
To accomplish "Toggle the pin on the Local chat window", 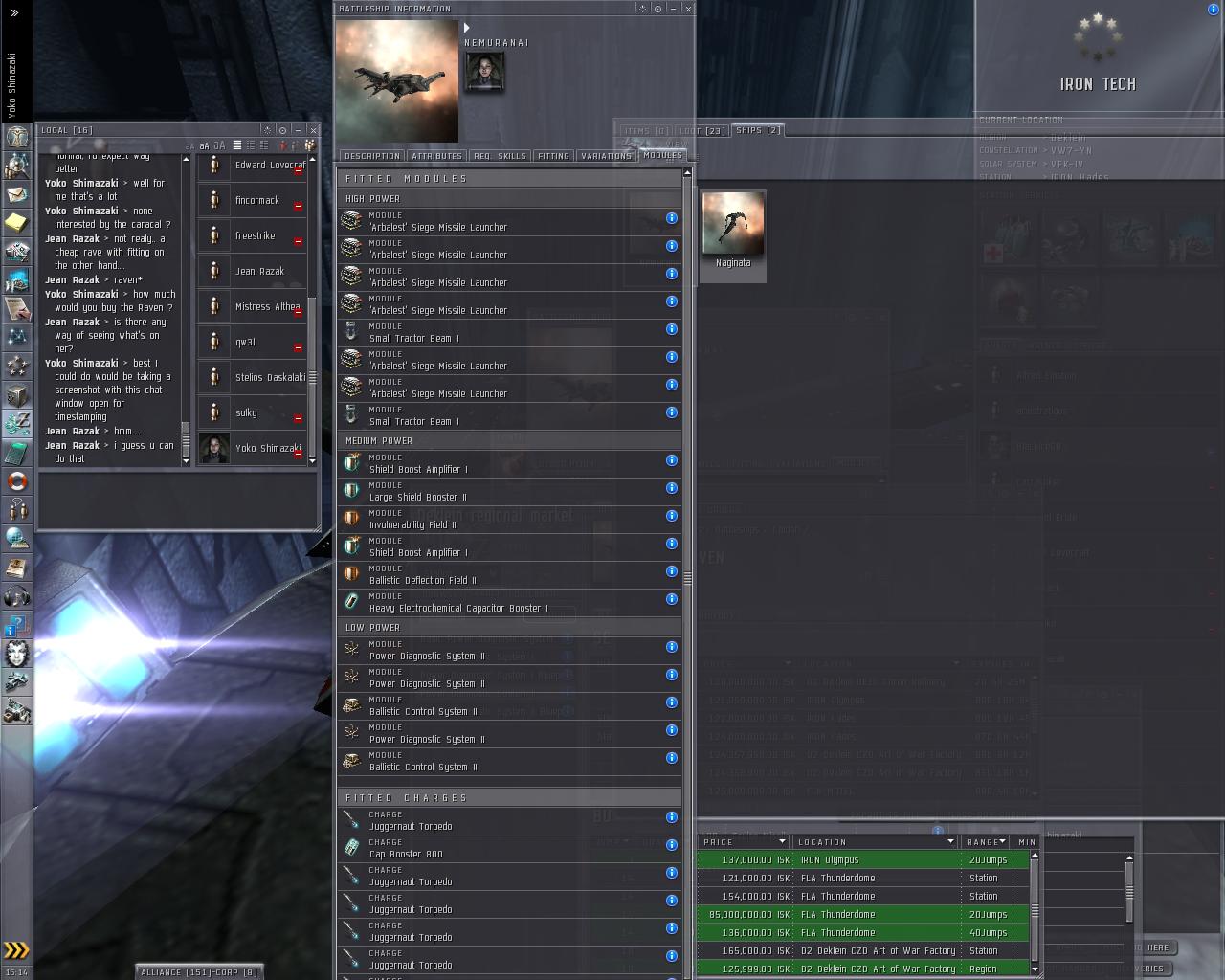I will [x=282, y=130].
